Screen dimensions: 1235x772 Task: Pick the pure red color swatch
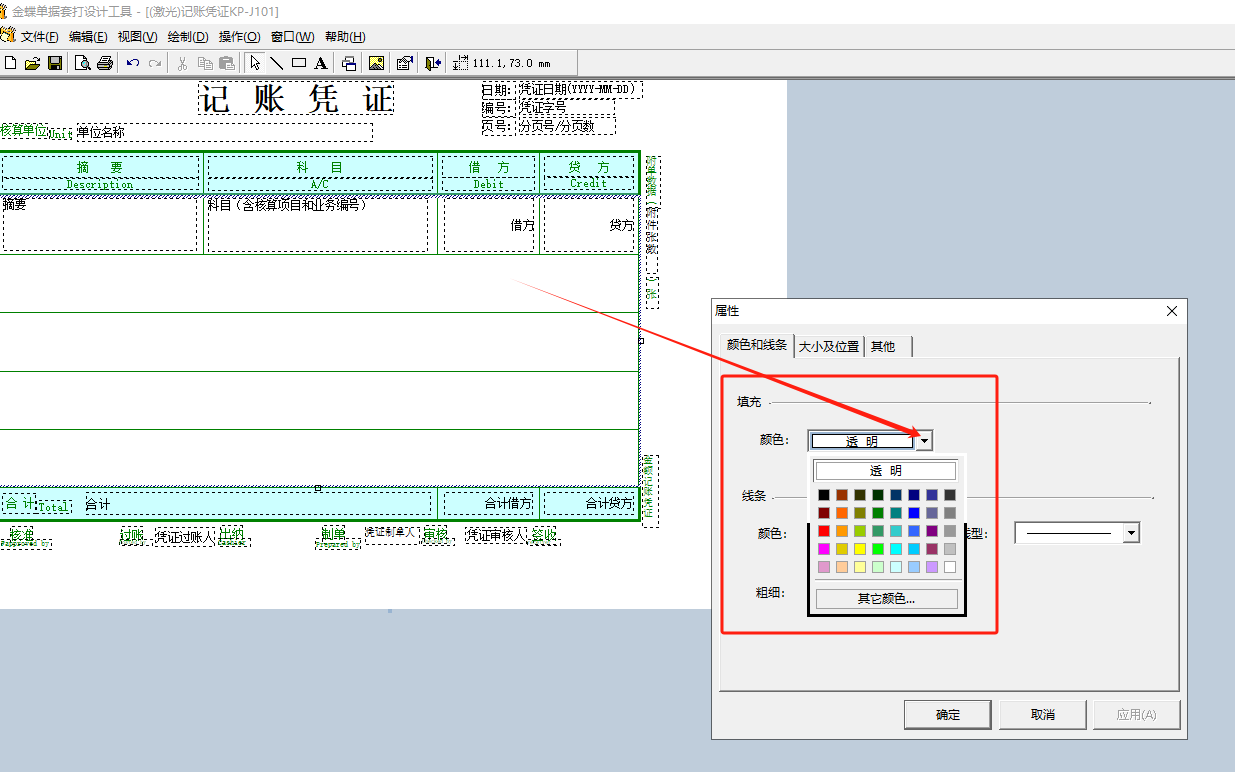click(x=824, y=531)
